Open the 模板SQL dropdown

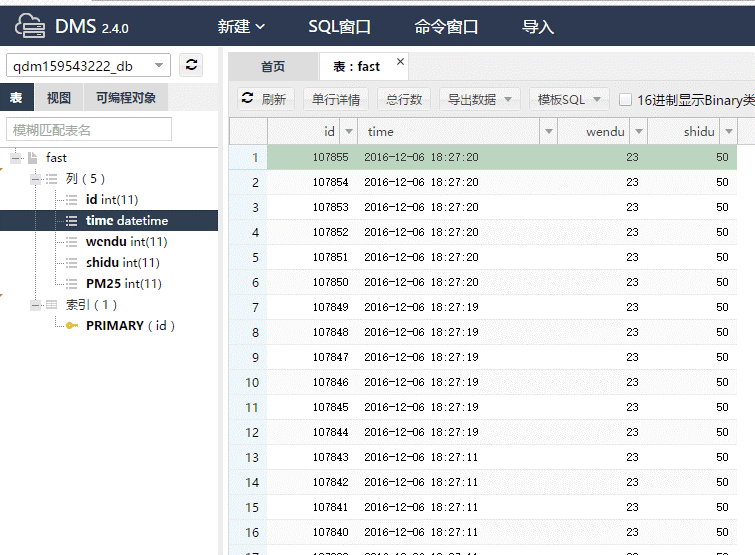pos(569,99)
